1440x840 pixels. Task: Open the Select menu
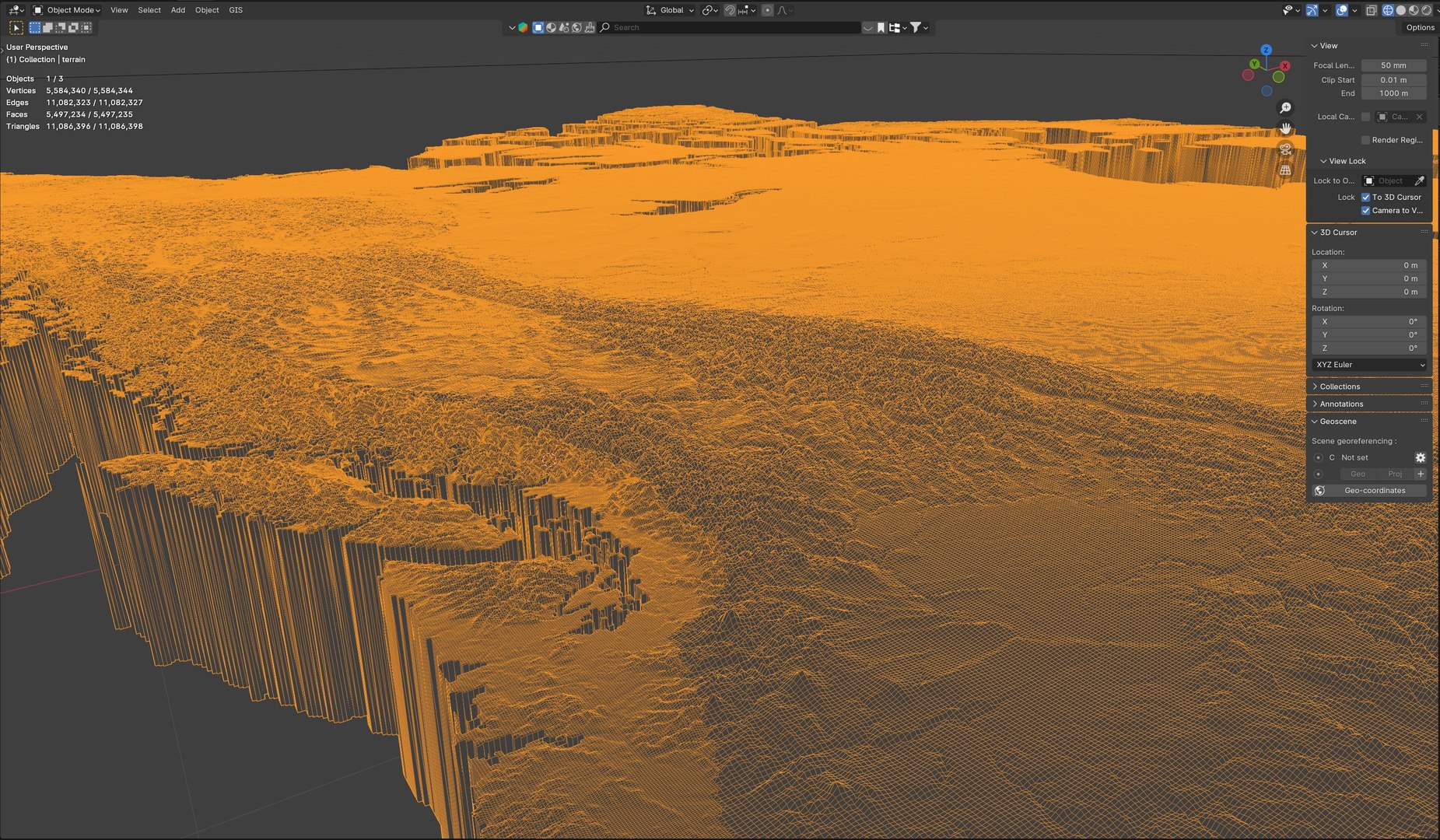tap(149, 10)
